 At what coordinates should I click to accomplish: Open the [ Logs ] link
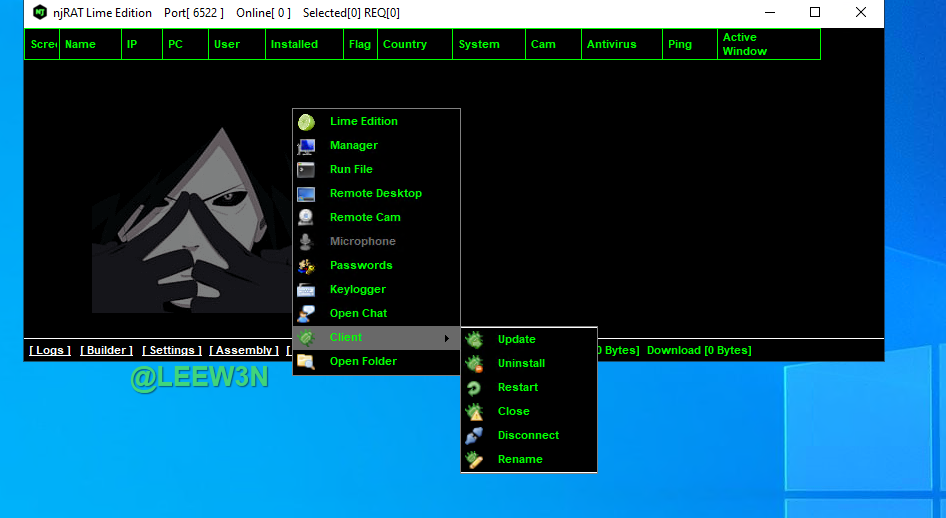click(x=50, y=350)
